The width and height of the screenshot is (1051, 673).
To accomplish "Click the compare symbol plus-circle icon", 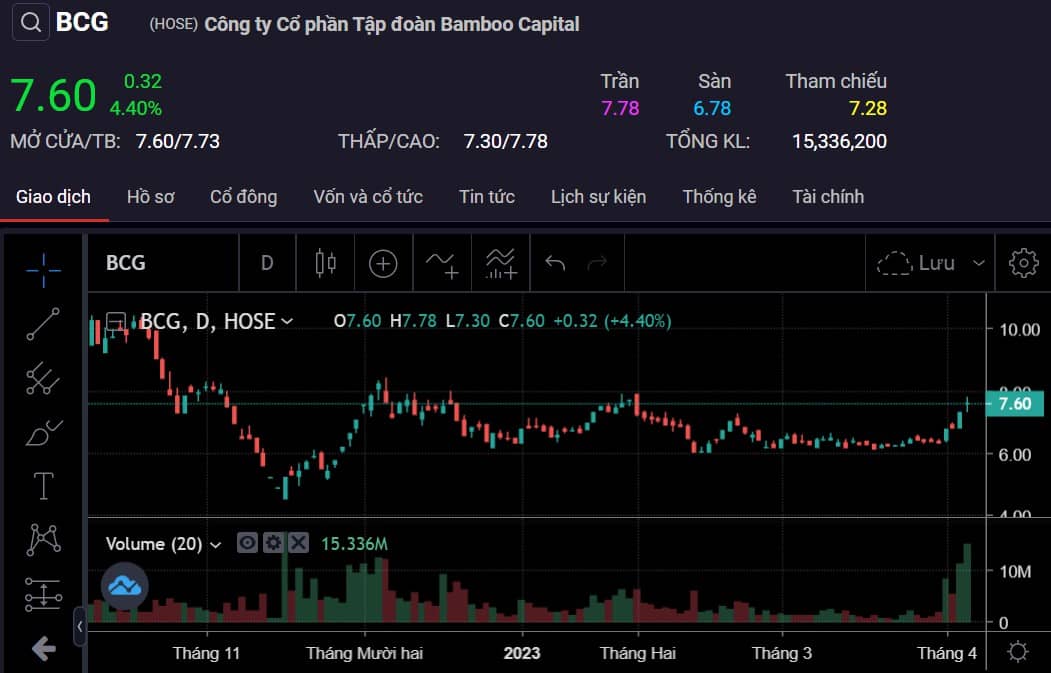I will click(383, 263).
